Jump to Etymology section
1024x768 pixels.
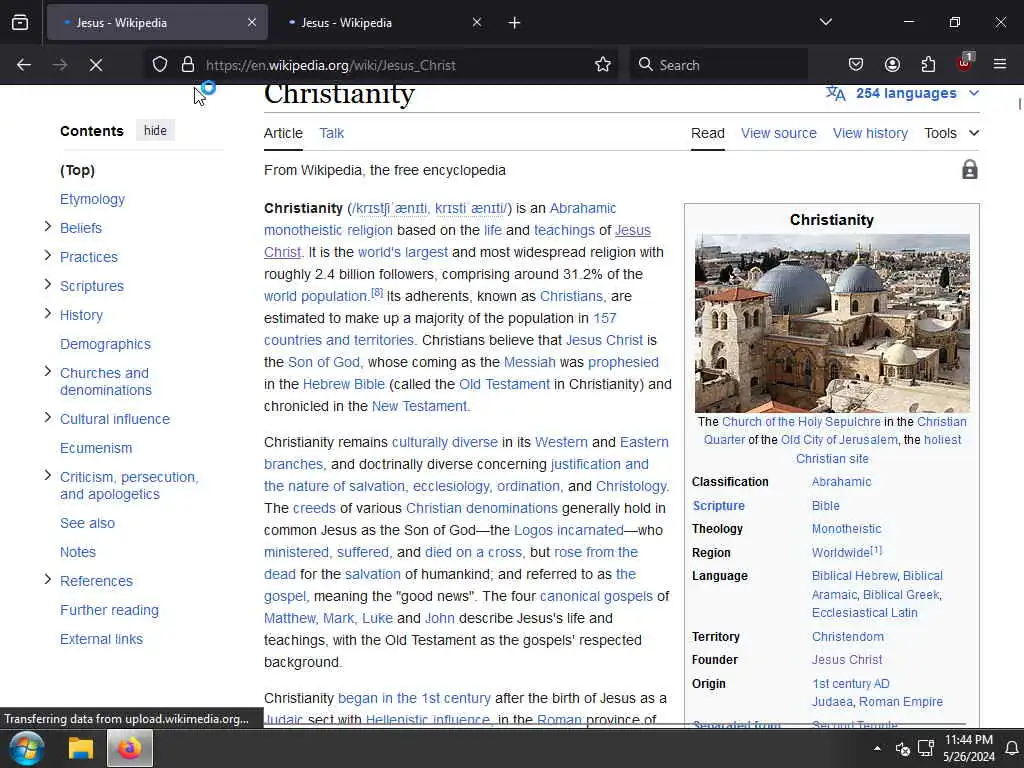click(x=92, y=199)
